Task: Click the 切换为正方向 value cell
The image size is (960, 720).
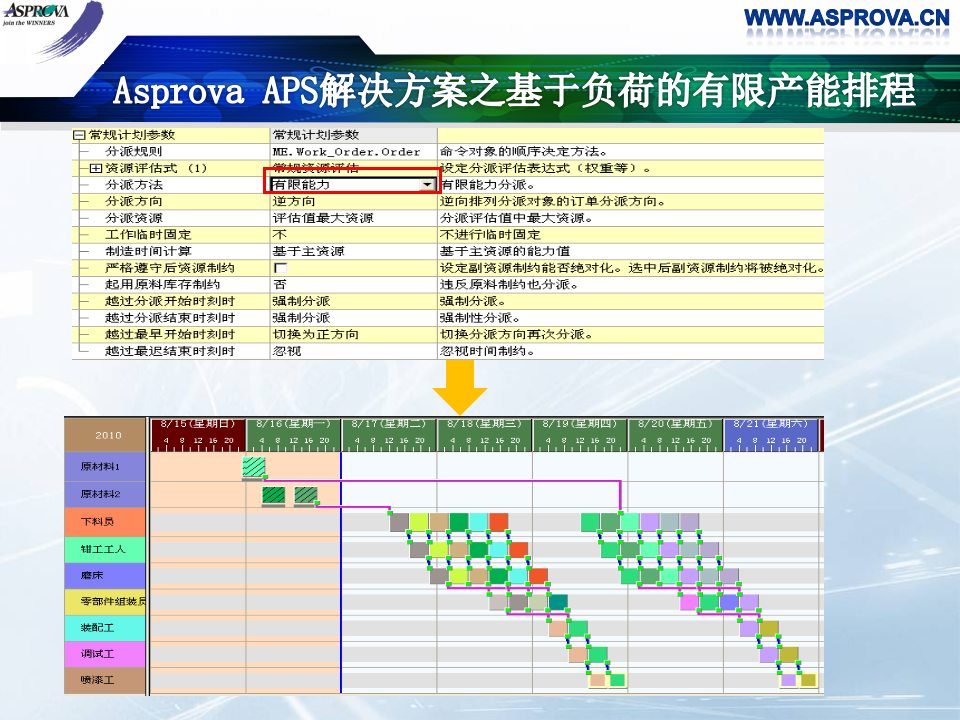Action: [353, 334]
